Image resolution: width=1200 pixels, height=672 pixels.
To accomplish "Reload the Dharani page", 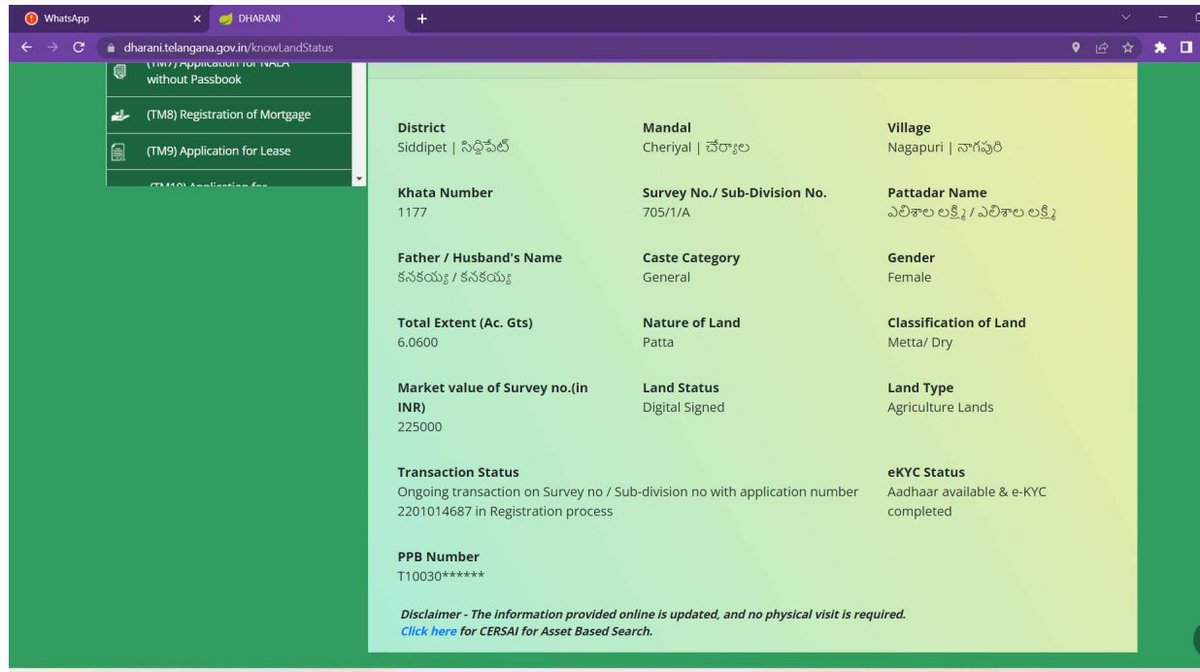I will click(x=79, y=47).
